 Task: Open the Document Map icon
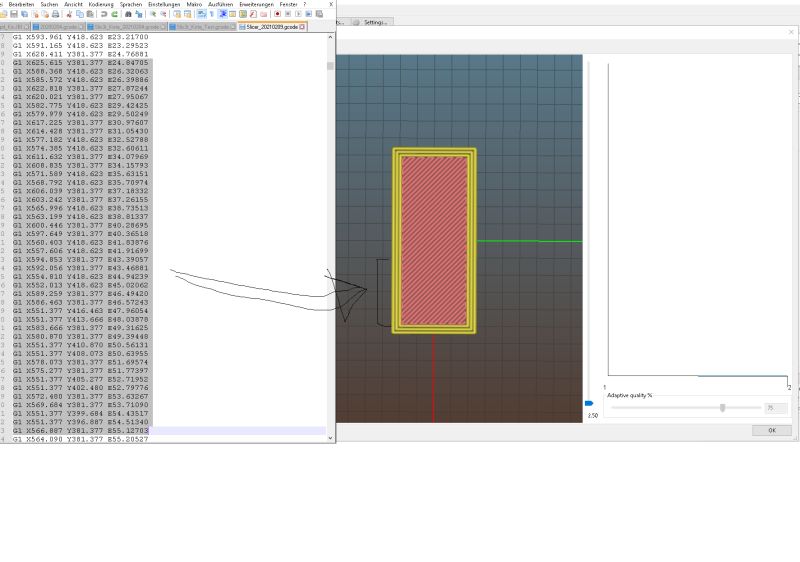point(243,14)
